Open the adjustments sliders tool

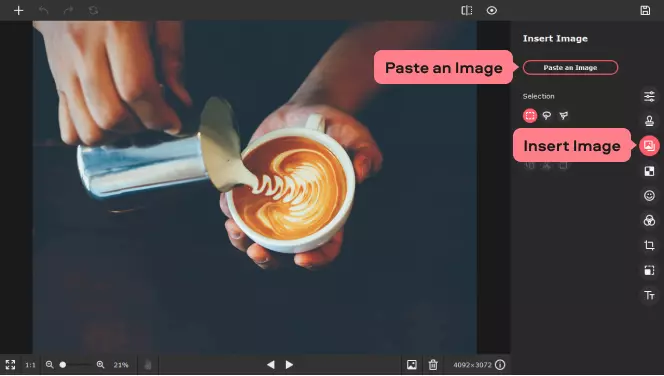pos(649,97)
